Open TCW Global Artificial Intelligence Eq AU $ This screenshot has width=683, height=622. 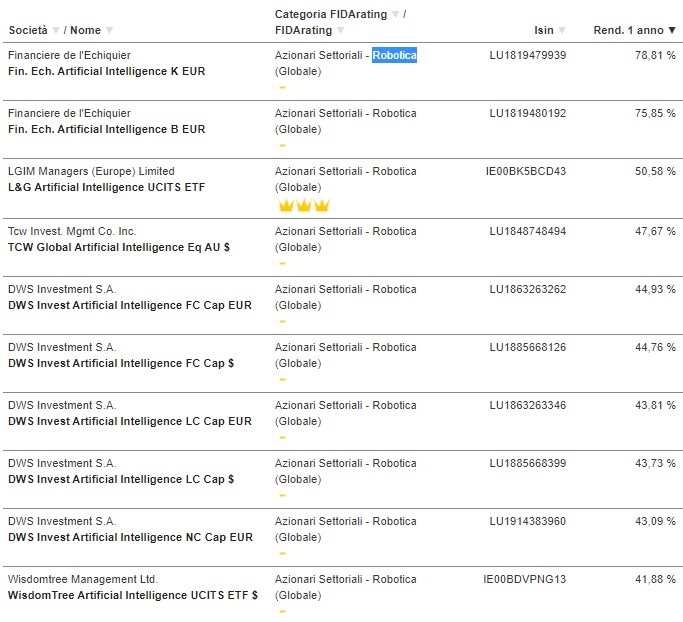tap(119, 247)
